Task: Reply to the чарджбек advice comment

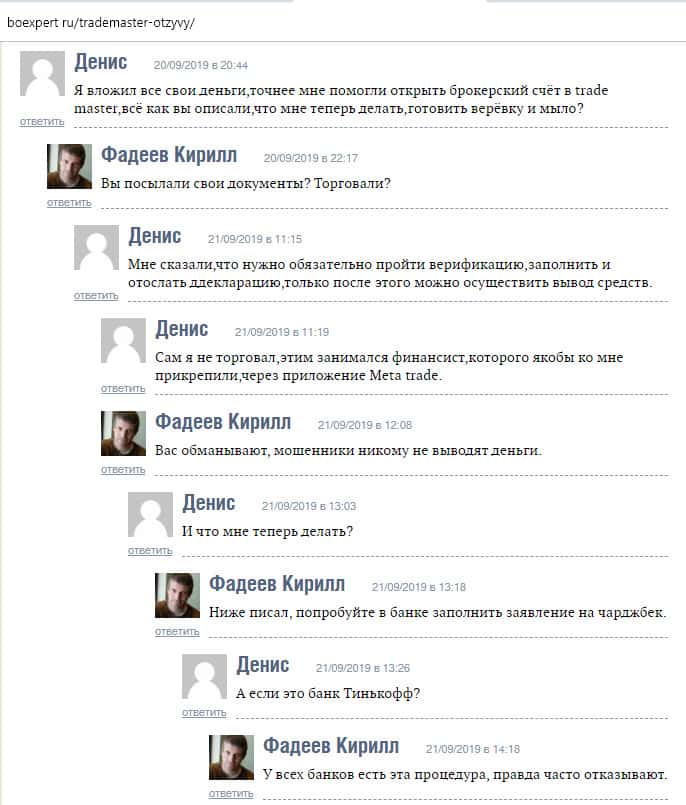Action: pos(177,632)
